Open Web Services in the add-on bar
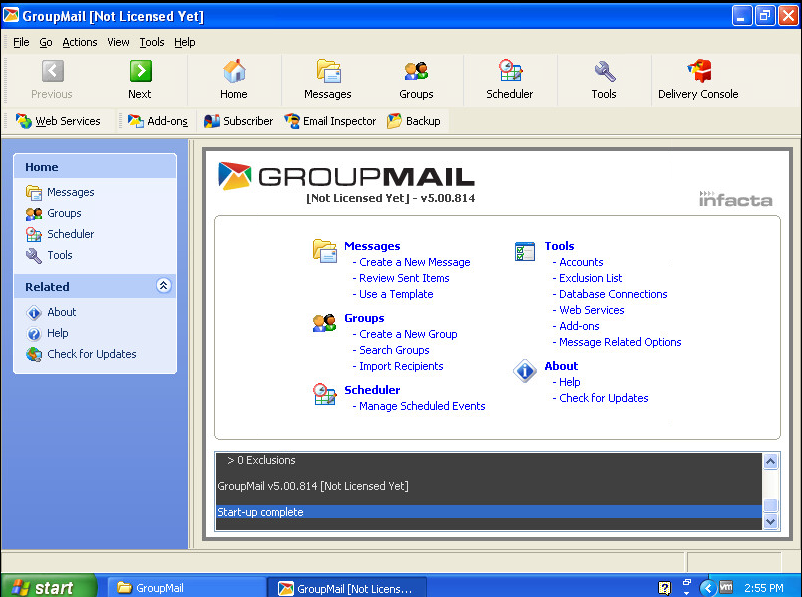 [x=58, y=121]
